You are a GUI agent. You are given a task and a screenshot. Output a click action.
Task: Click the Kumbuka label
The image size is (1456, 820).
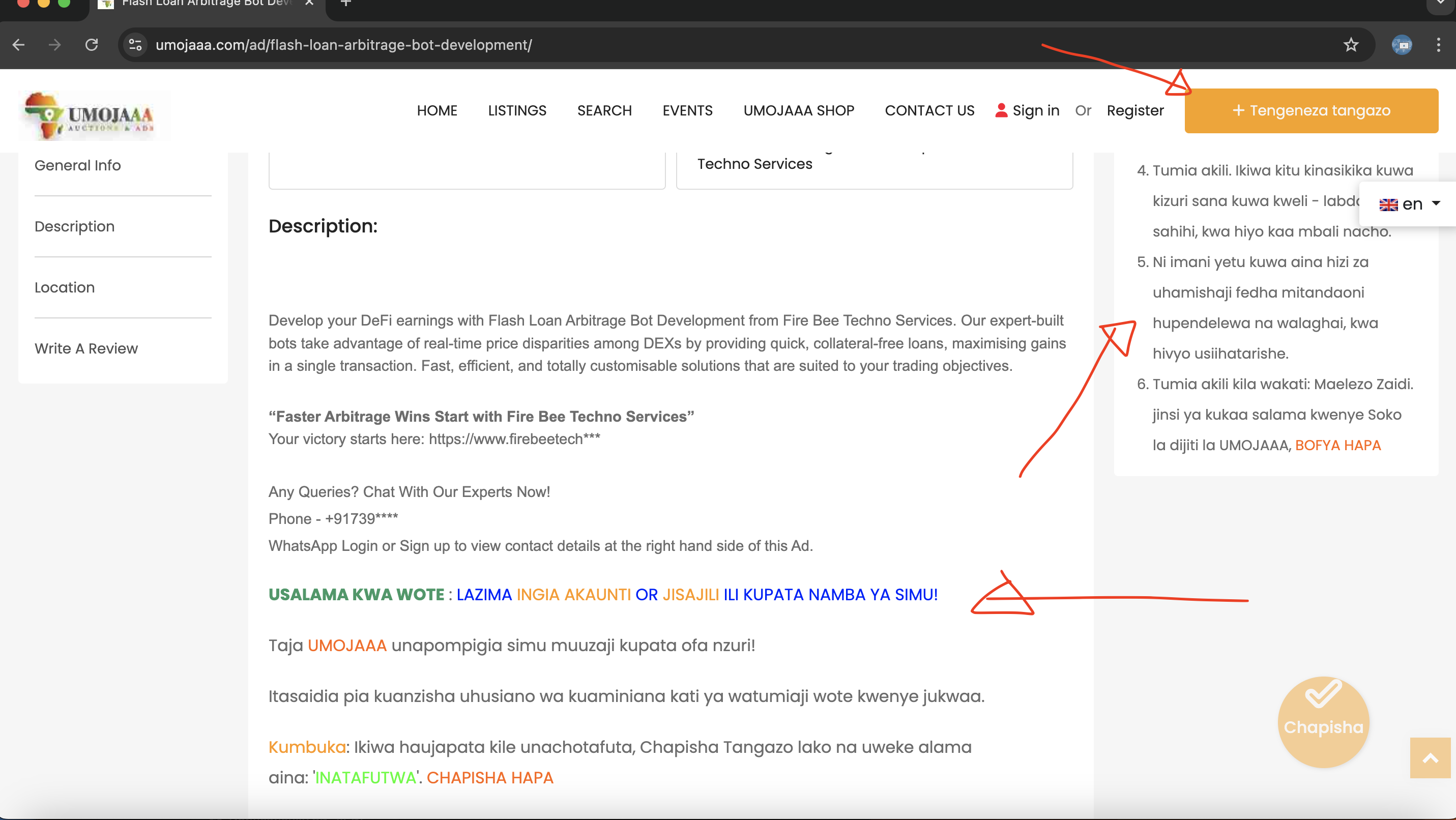pyautogui.click(x=306, y=747)
